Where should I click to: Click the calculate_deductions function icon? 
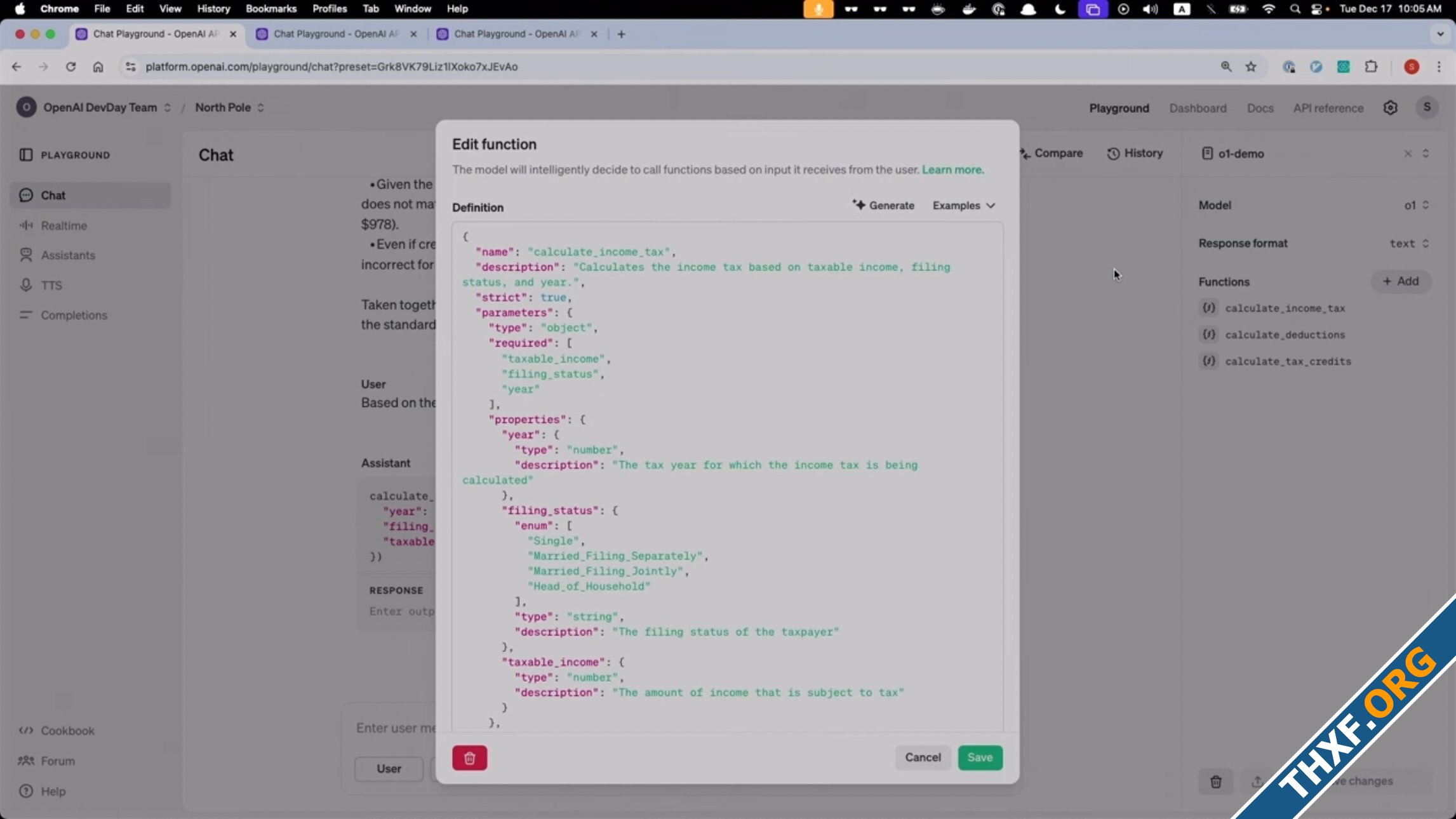click(x=1210, y=334)
